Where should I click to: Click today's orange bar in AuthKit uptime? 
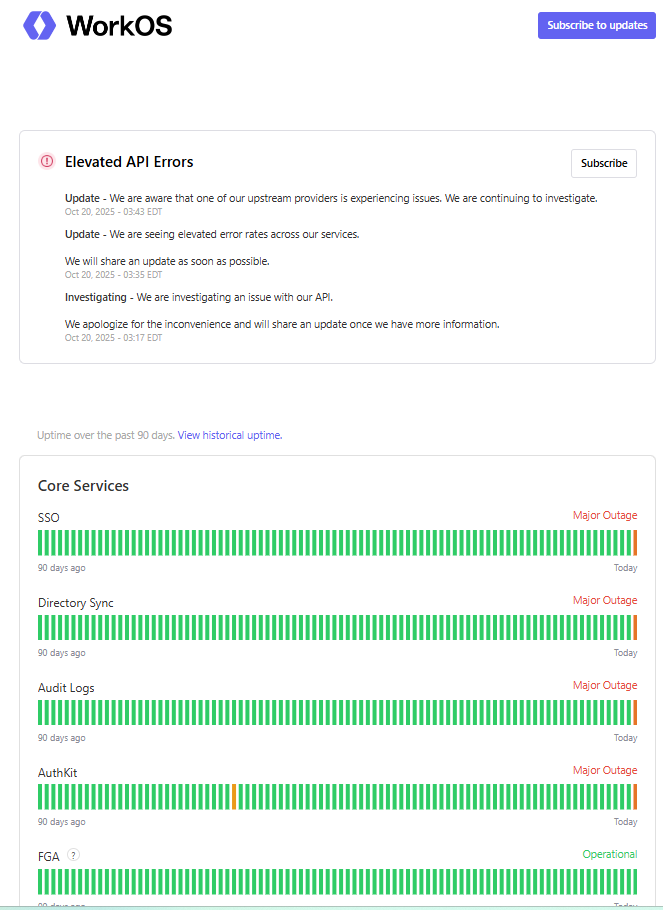pos(635,797)
